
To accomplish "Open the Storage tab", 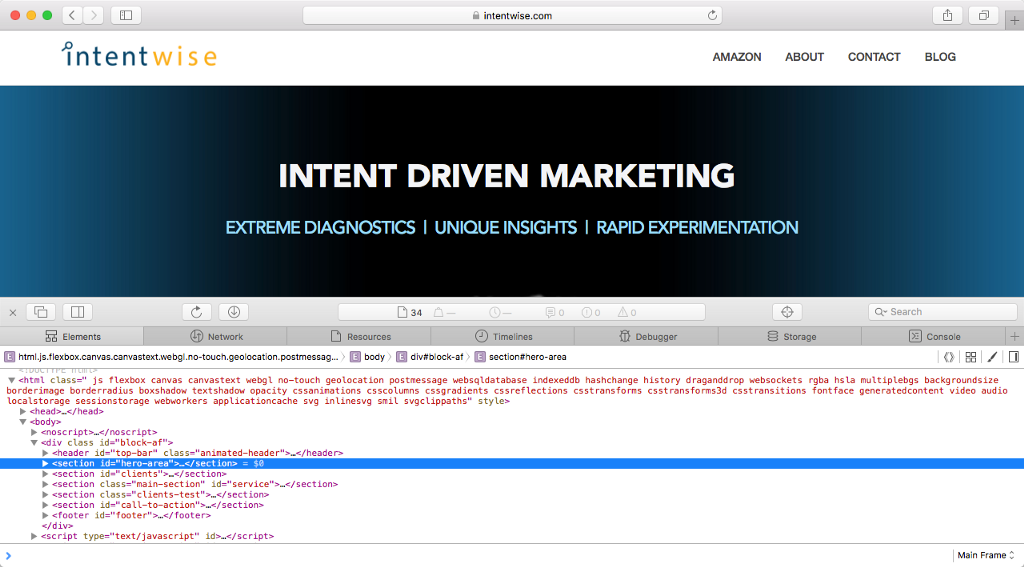I will tap(790, 336).
